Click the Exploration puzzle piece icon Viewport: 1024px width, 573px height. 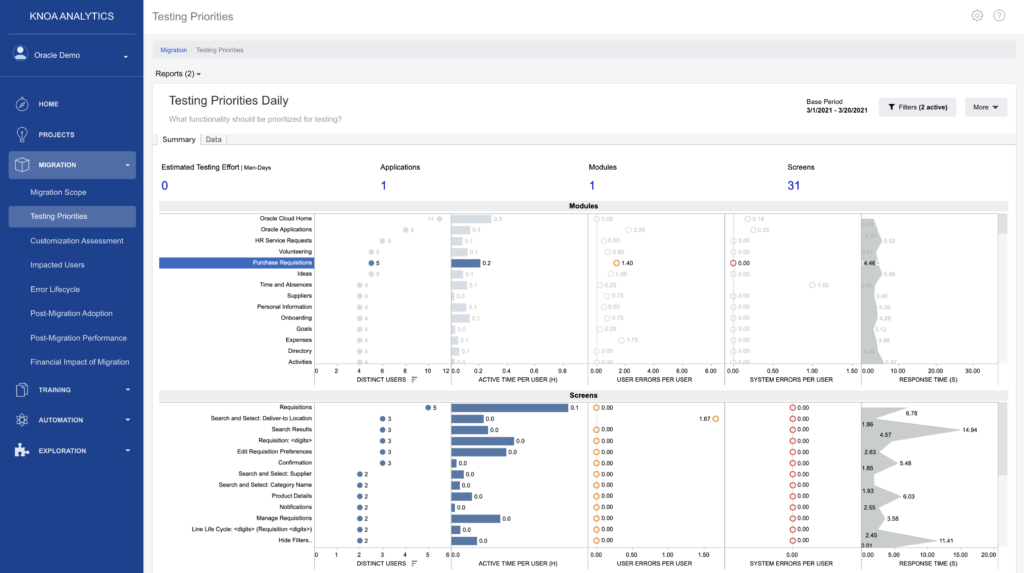click(22, 450)
